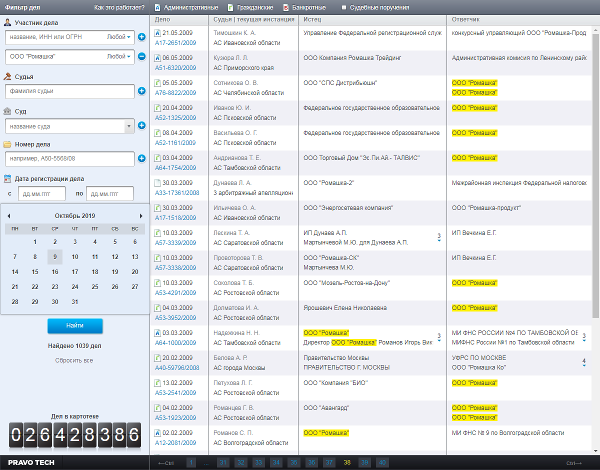The image size is (600, 470).
Task: Click case type icon for A51-6320/2009
Action: [x=157, y=58]
